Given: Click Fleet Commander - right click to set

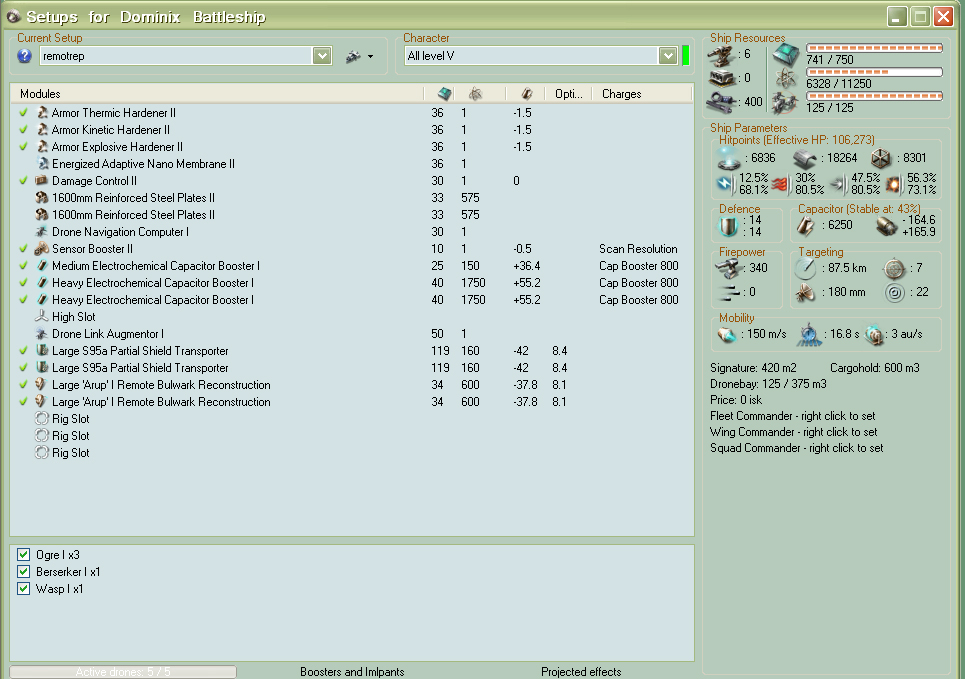Looking at the screenshot, I should click(793, 416).
